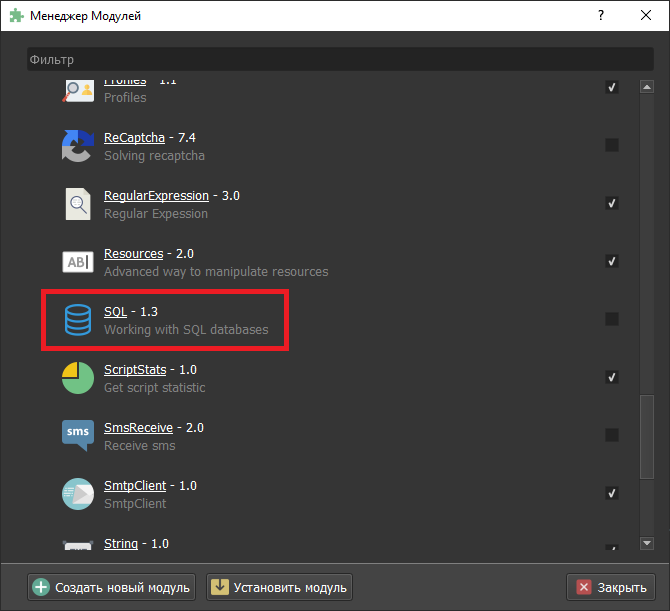
Task: Click the Resources module AB icon
Action: [x=77, y=262]
